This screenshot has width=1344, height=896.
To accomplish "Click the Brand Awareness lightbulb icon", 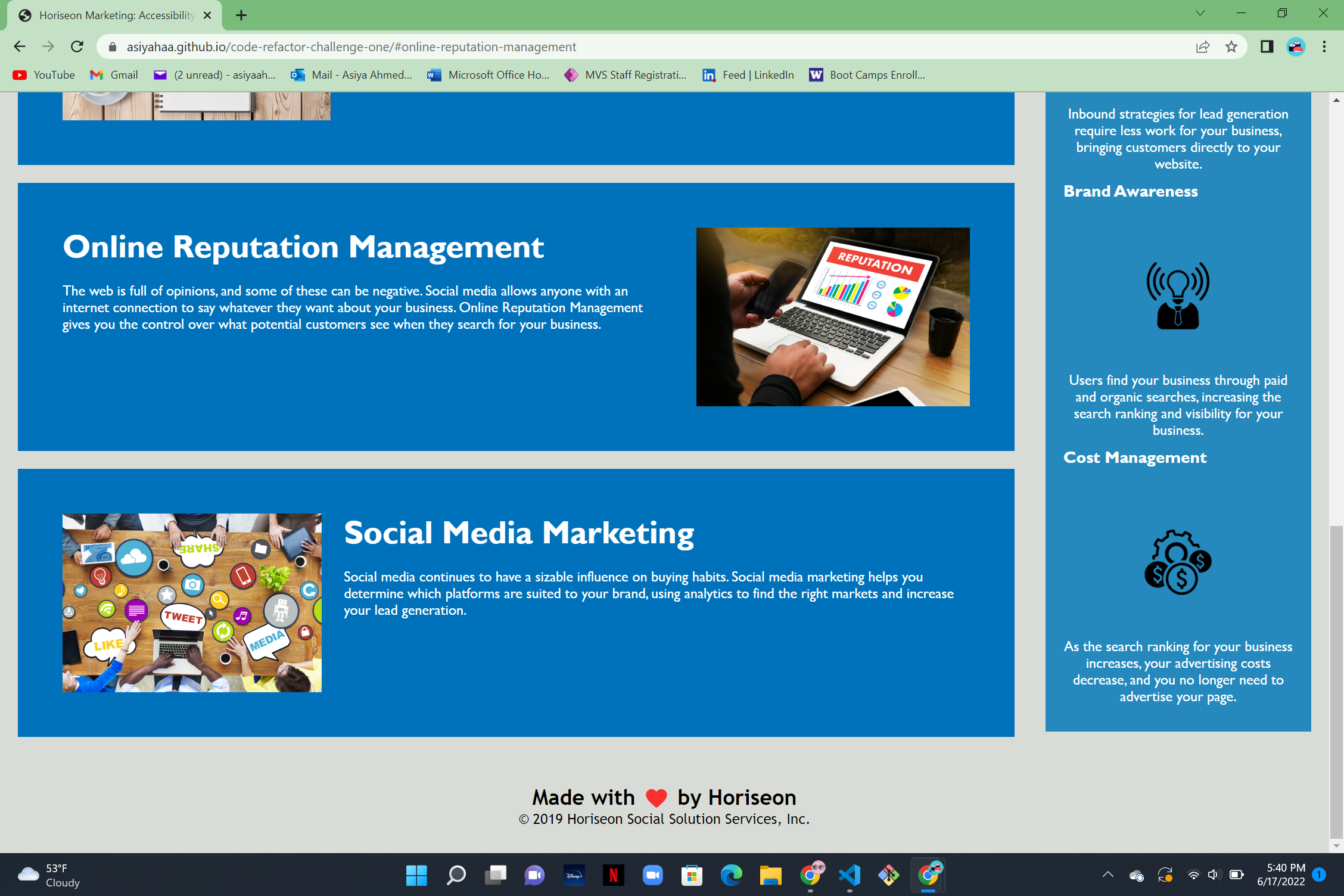I will pos(1178,295).
